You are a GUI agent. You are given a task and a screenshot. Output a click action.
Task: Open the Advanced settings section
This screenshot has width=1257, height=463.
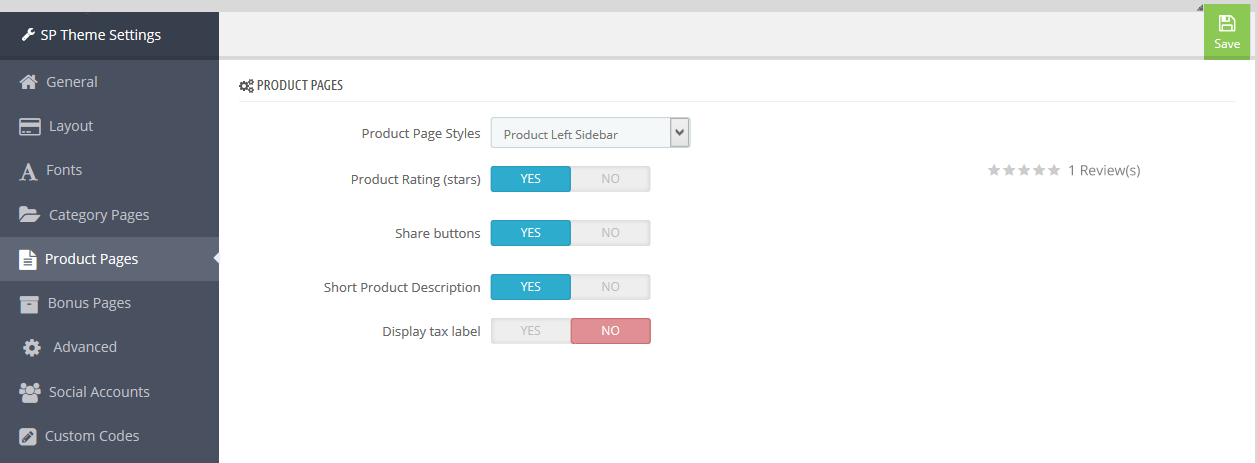[109, 347]
